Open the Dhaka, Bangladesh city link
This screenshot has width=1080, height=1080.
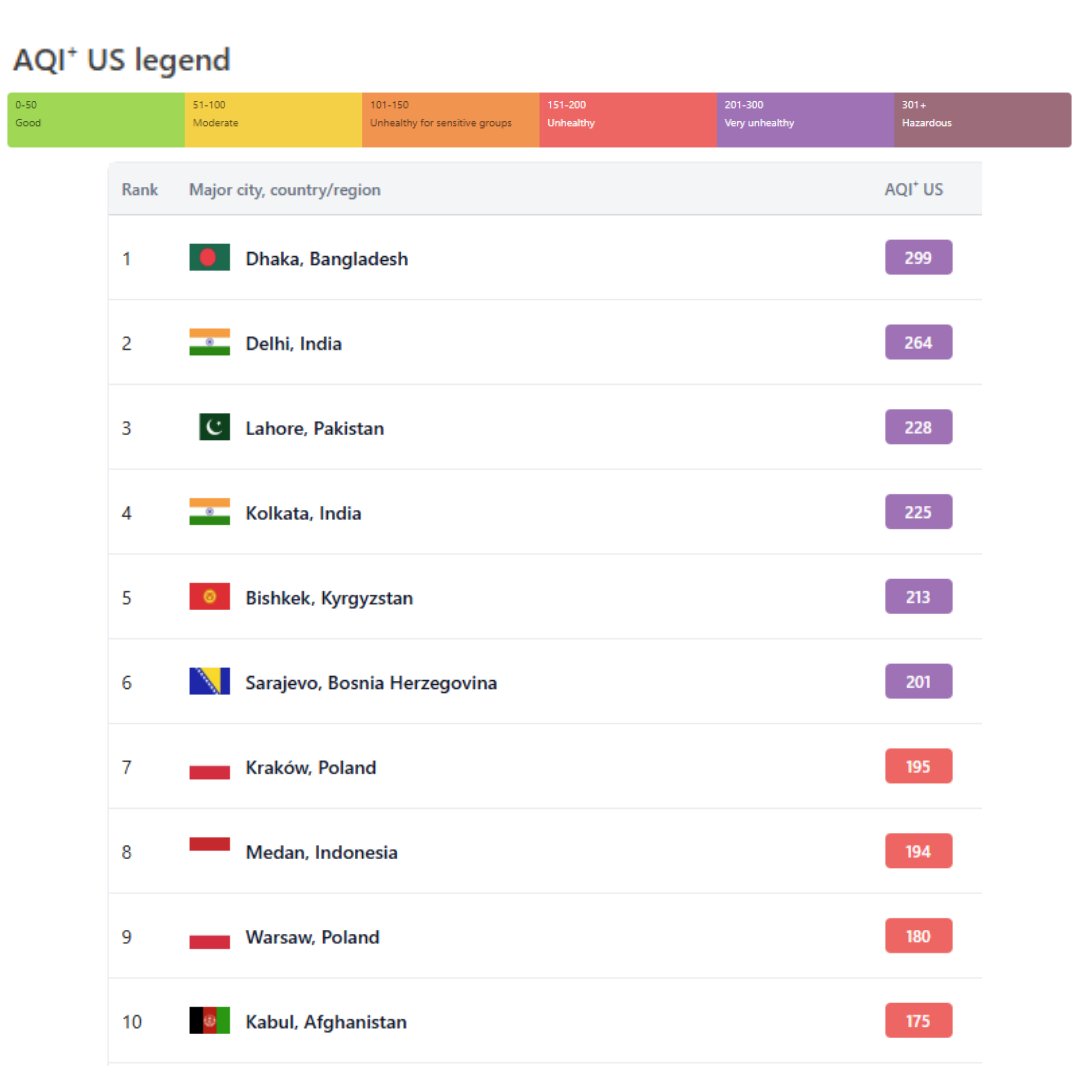point(326,259)
